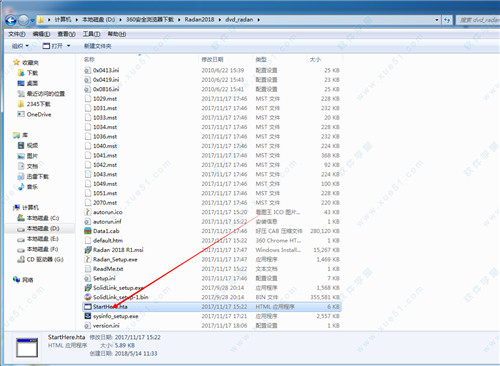This screenshot has width=500, height=366.
Task: Sort by the 修改日期 column header
Action: pos(212,59)
